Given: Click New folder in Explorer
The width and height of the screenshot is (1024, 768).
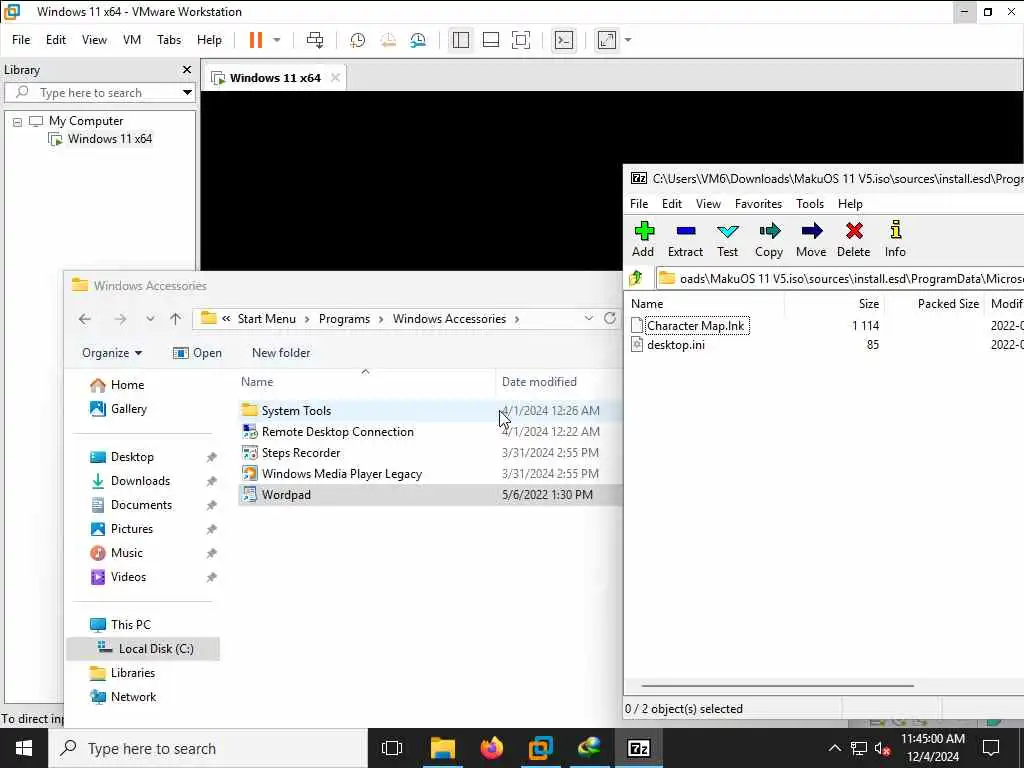Looking at the screenshot, I should point(281,353).
